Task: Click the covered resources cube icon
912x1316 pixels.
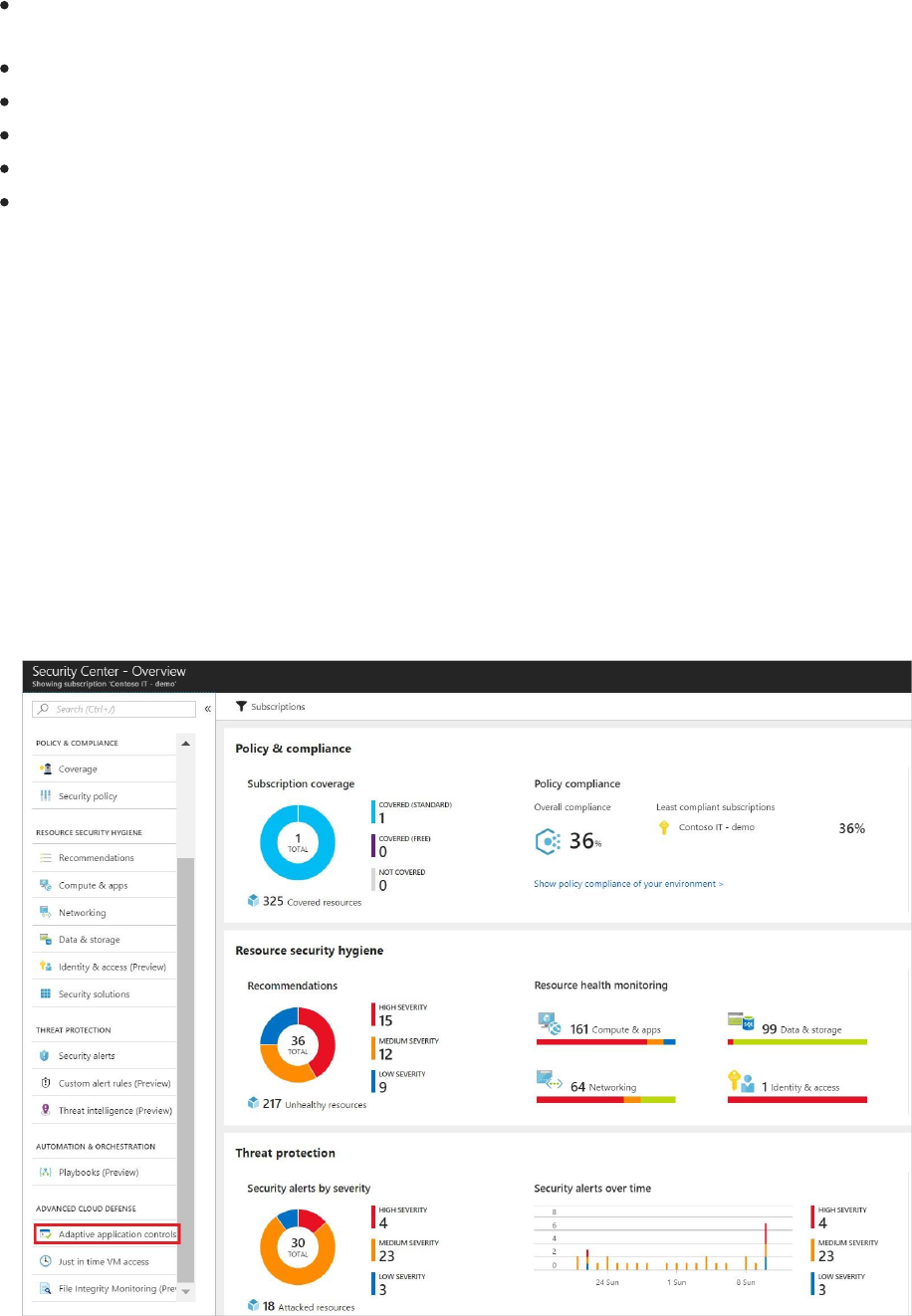Action: (254, 900)
